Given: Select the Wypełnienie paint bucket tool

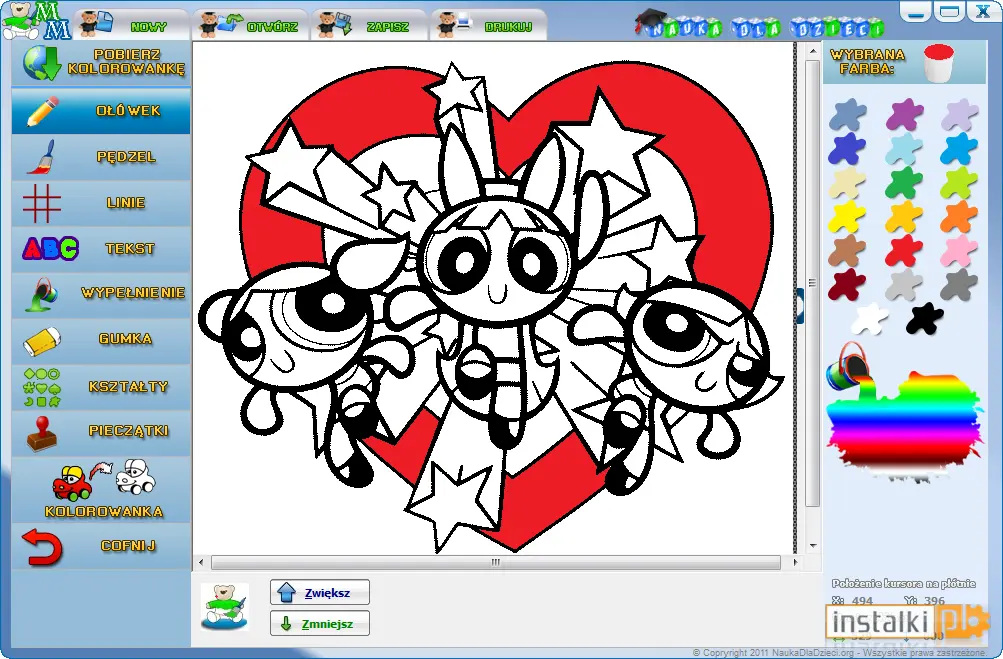Looking at the screenshot, I should click(x=101, y=294).
